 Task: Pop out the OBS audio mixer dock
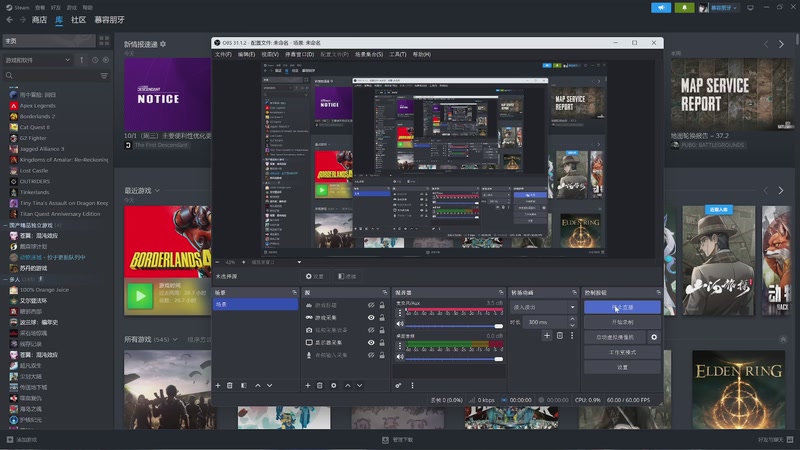(501, 292)
